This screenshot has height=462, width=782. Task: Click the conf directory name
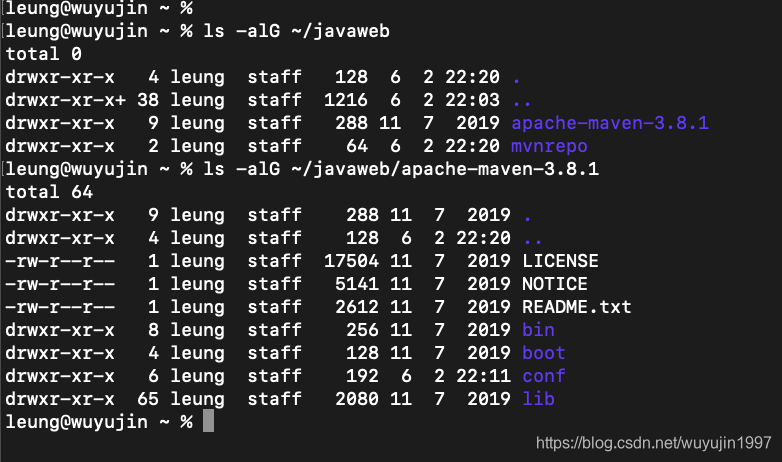pos(544,376)
